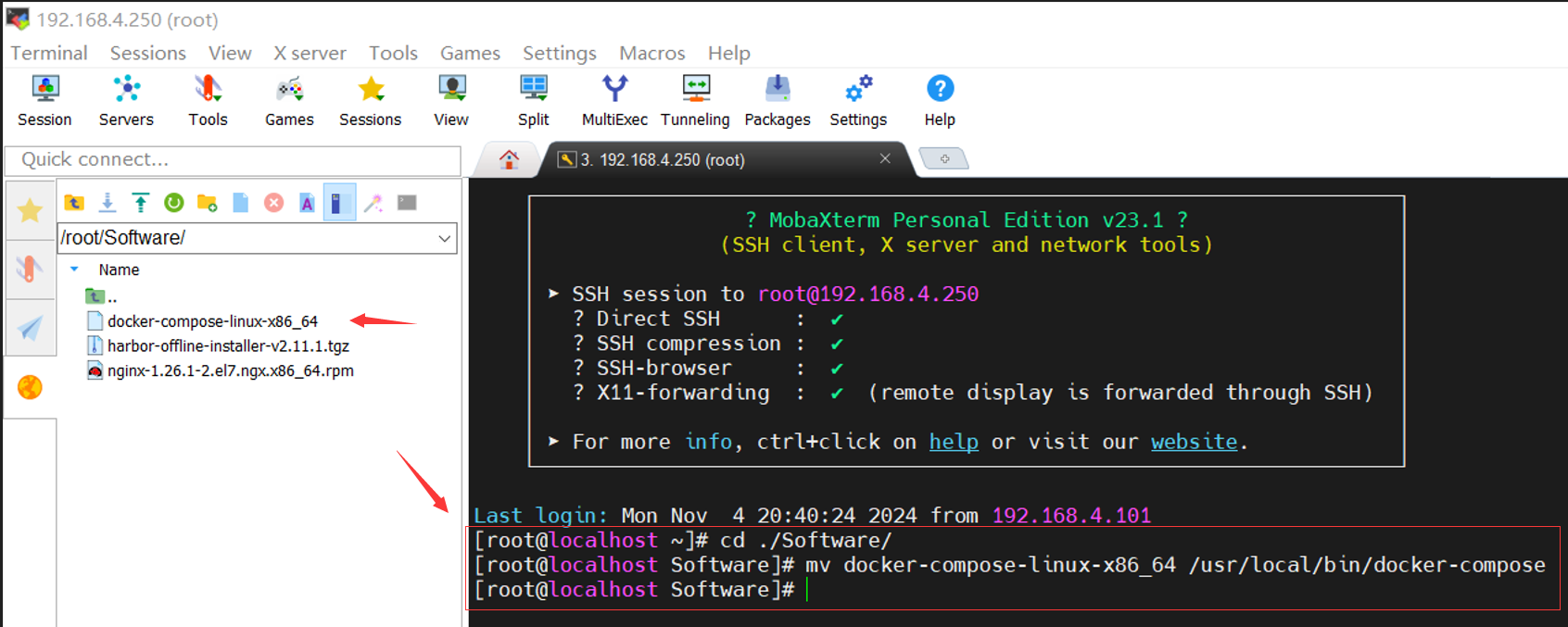The image size is (1568, 627).
Task: Click the website link in terminal banner
Action: [x=1194, y=442]
